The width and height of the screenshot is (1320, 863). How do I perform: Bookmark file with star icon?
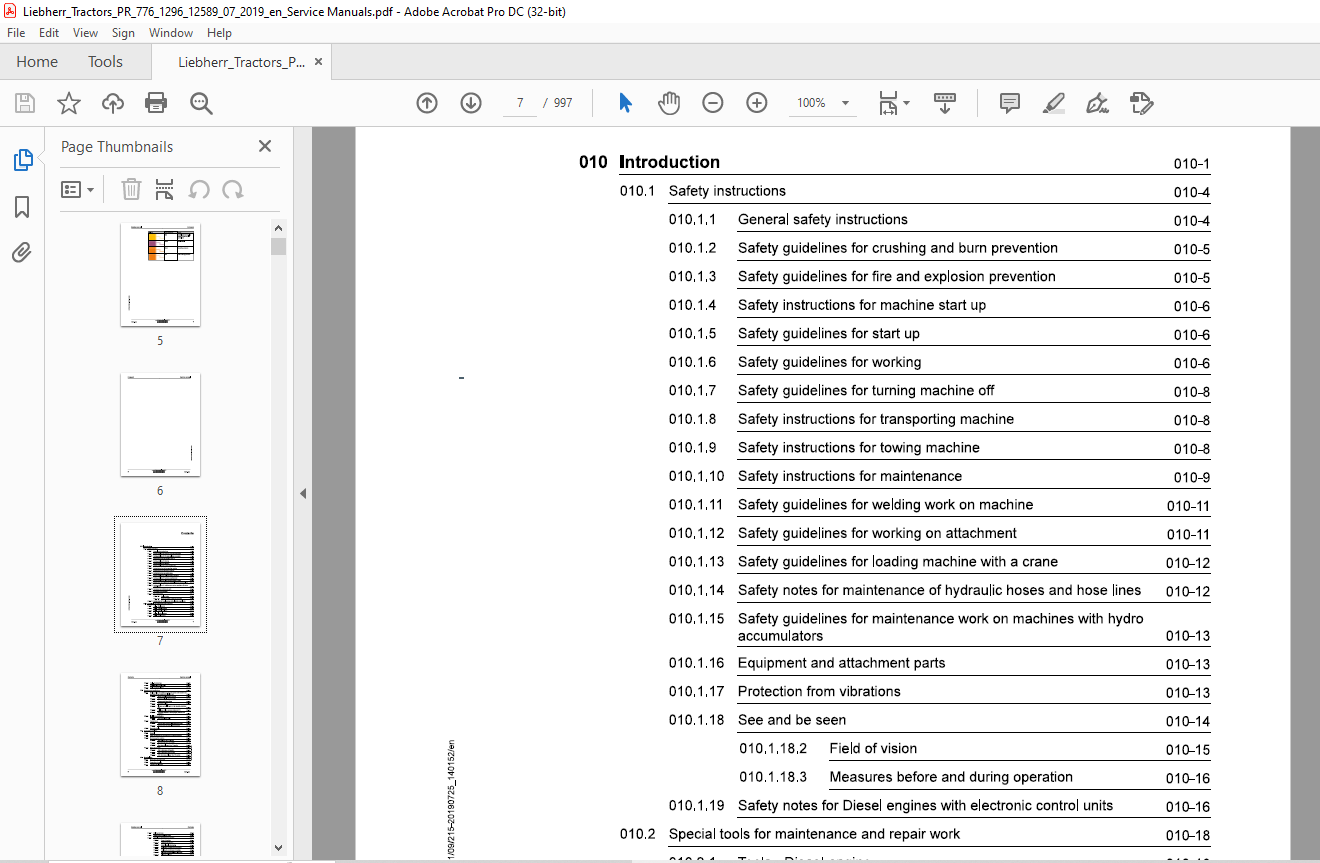tap(69, 103)
